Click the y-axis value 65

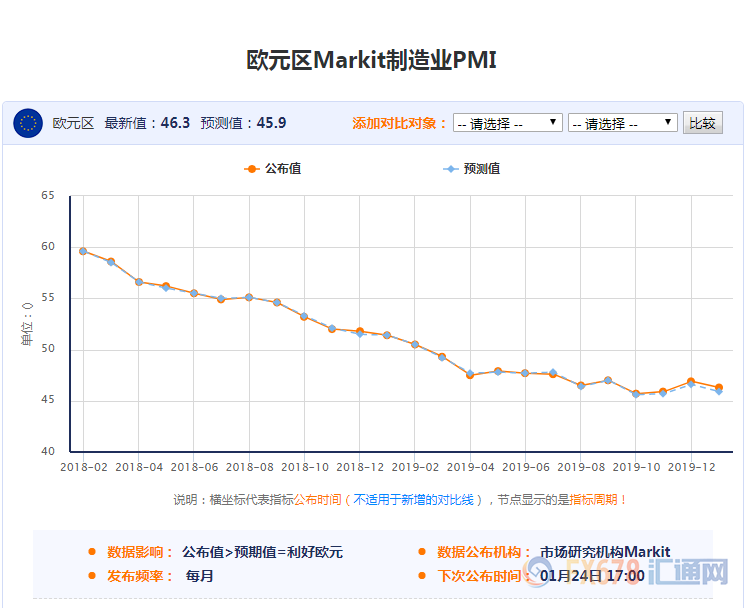click(48, 196)
